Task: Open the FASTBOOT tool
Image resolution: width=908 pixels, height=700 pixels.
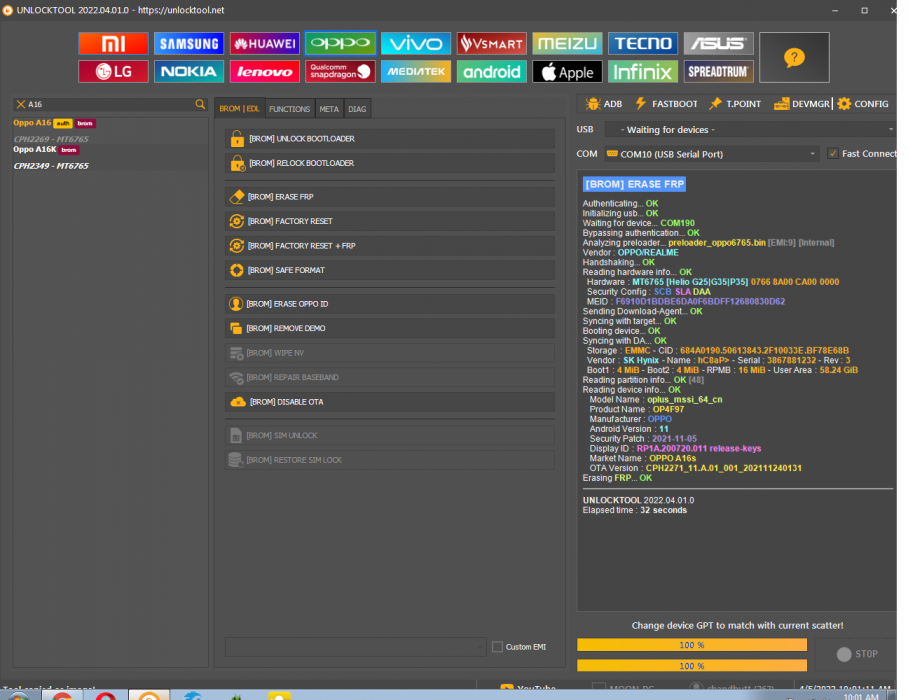Action: (x=667, y=104)
